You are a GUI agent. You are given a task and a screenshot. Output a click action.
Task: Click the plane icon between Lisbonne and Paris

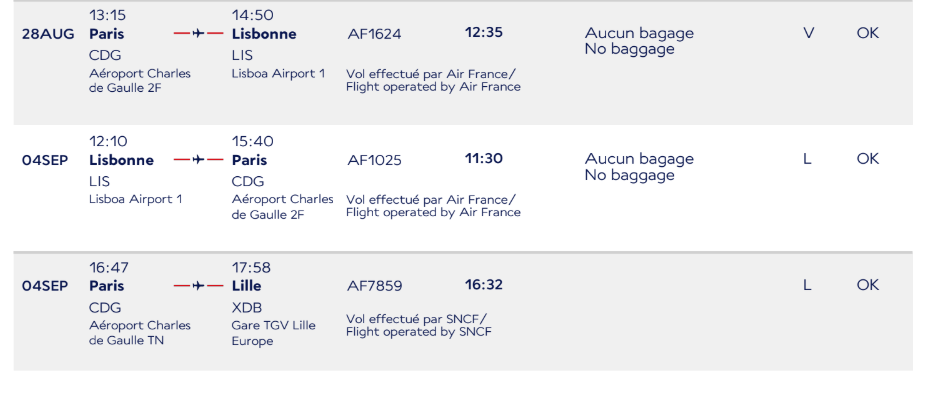(198, 160)
